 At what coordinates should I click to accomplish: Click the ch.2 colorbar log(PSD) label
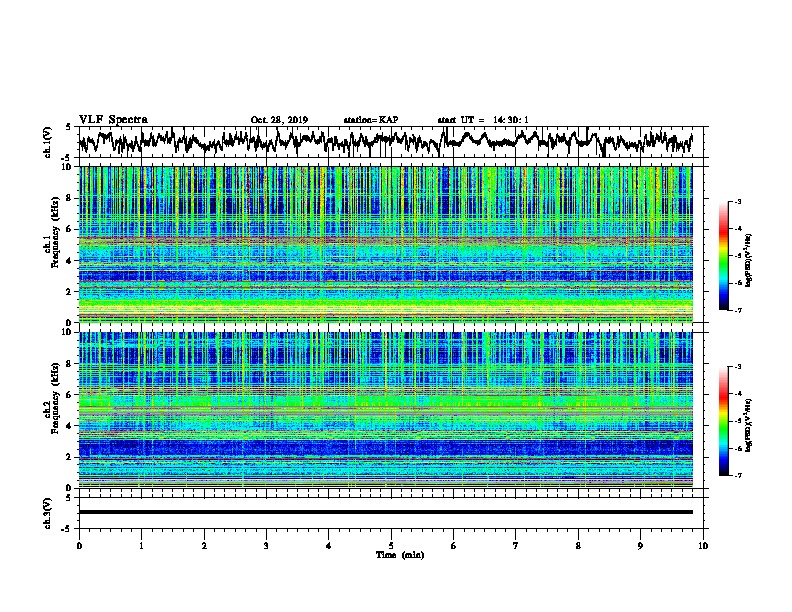[x=749, y=424]
